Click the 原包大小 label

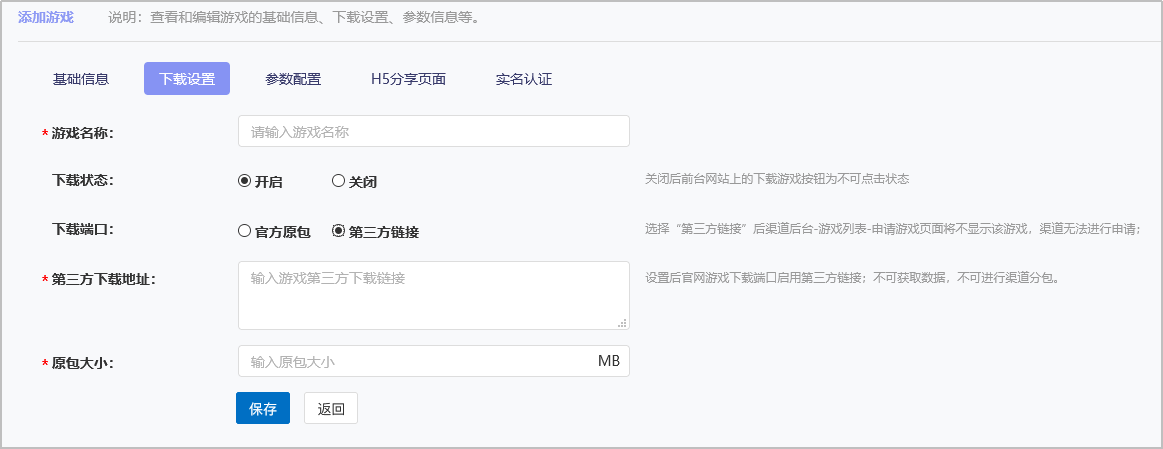click(82, 364)
